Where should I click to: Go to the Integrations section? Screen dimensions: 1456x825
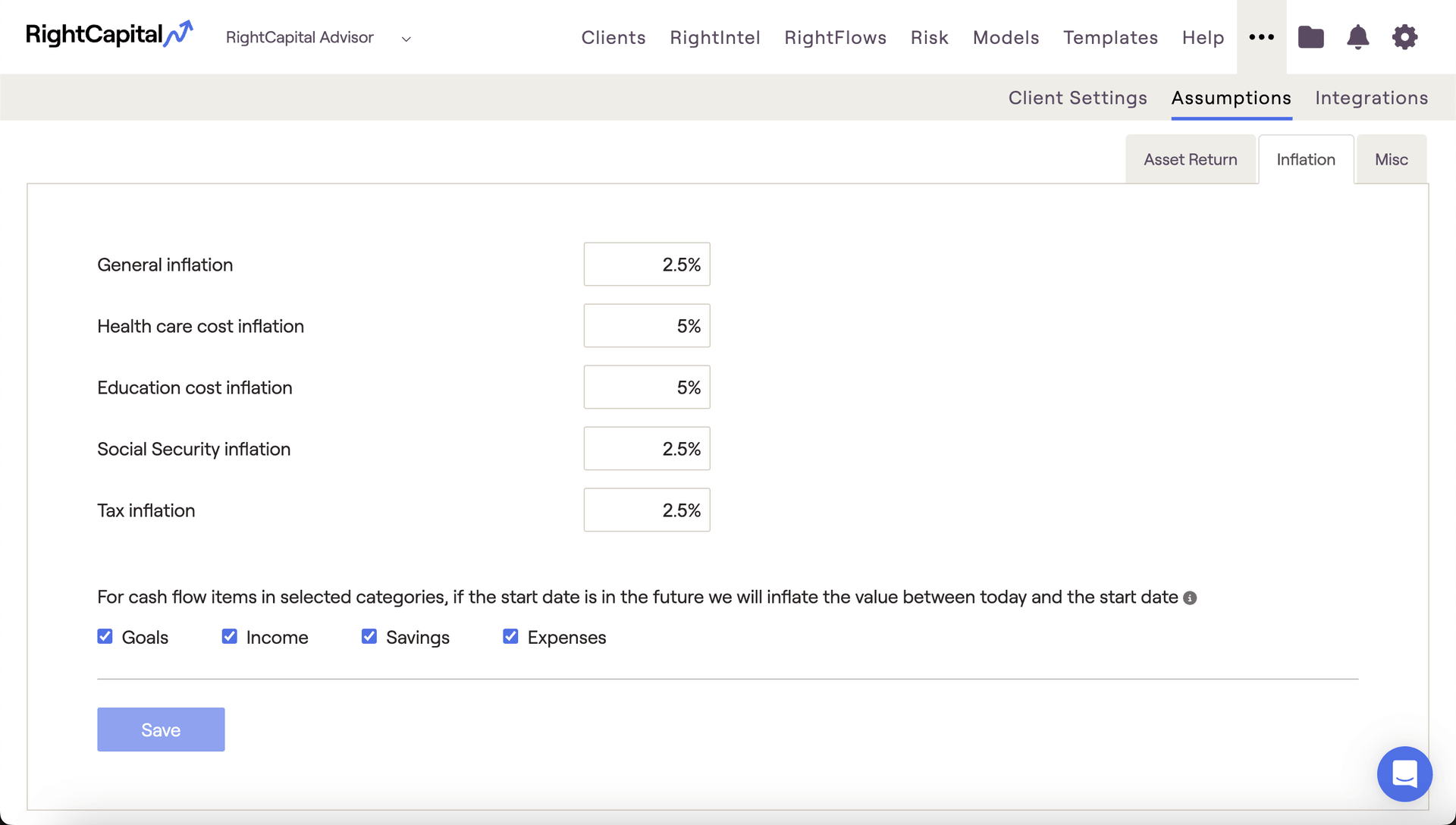(1371, 98)
